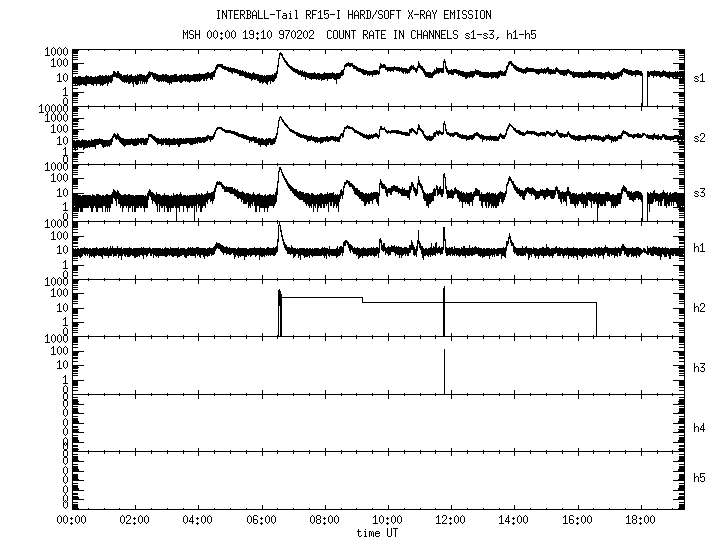Click the h1 channel label
The height and width of the screenshot is (550, 720).
(698, 249)
